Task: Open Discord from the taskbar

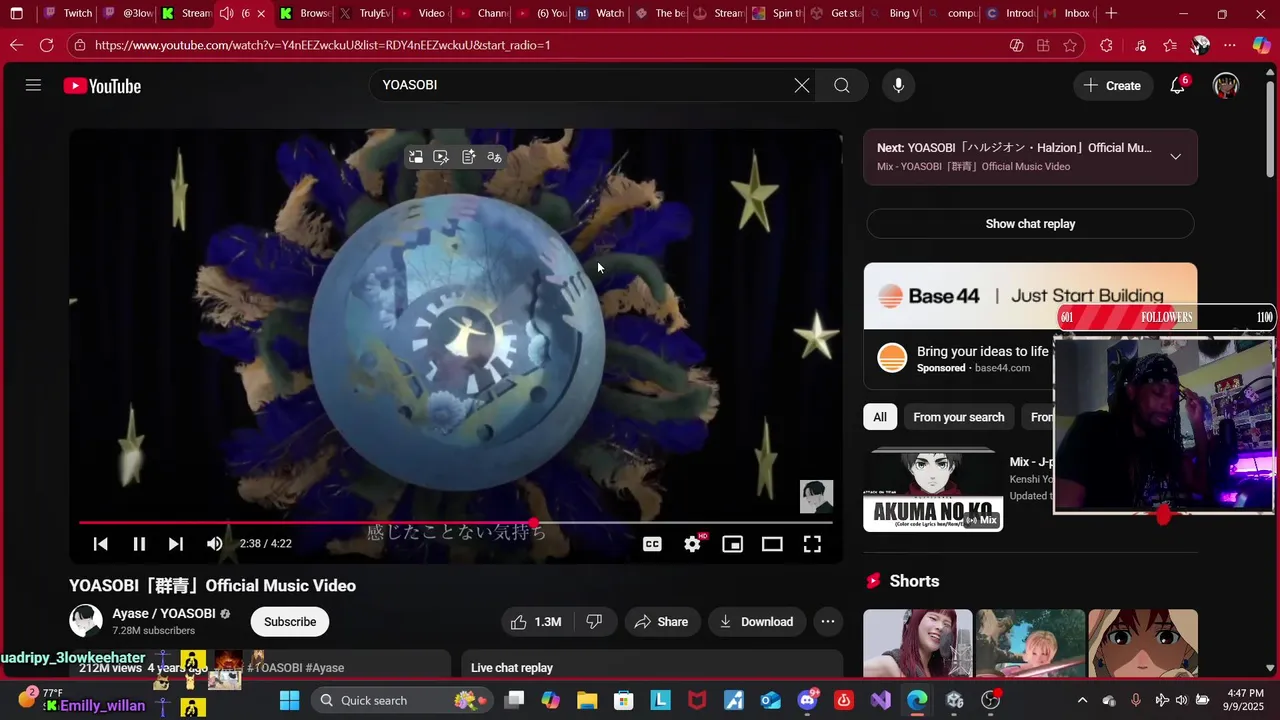Action: click(x=807, y=700)
